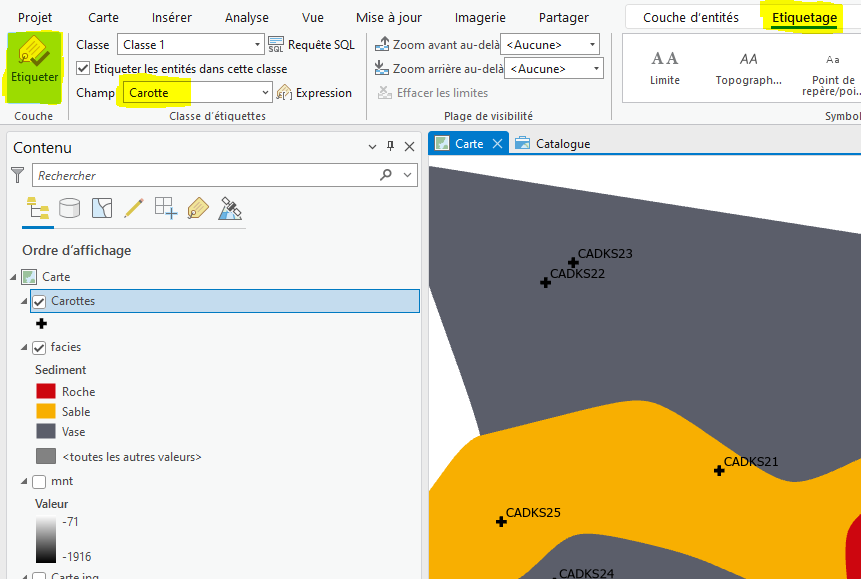Enable the mnt layer checkbox
Viewport: 861px width, 579px height.
pos(40,482)
